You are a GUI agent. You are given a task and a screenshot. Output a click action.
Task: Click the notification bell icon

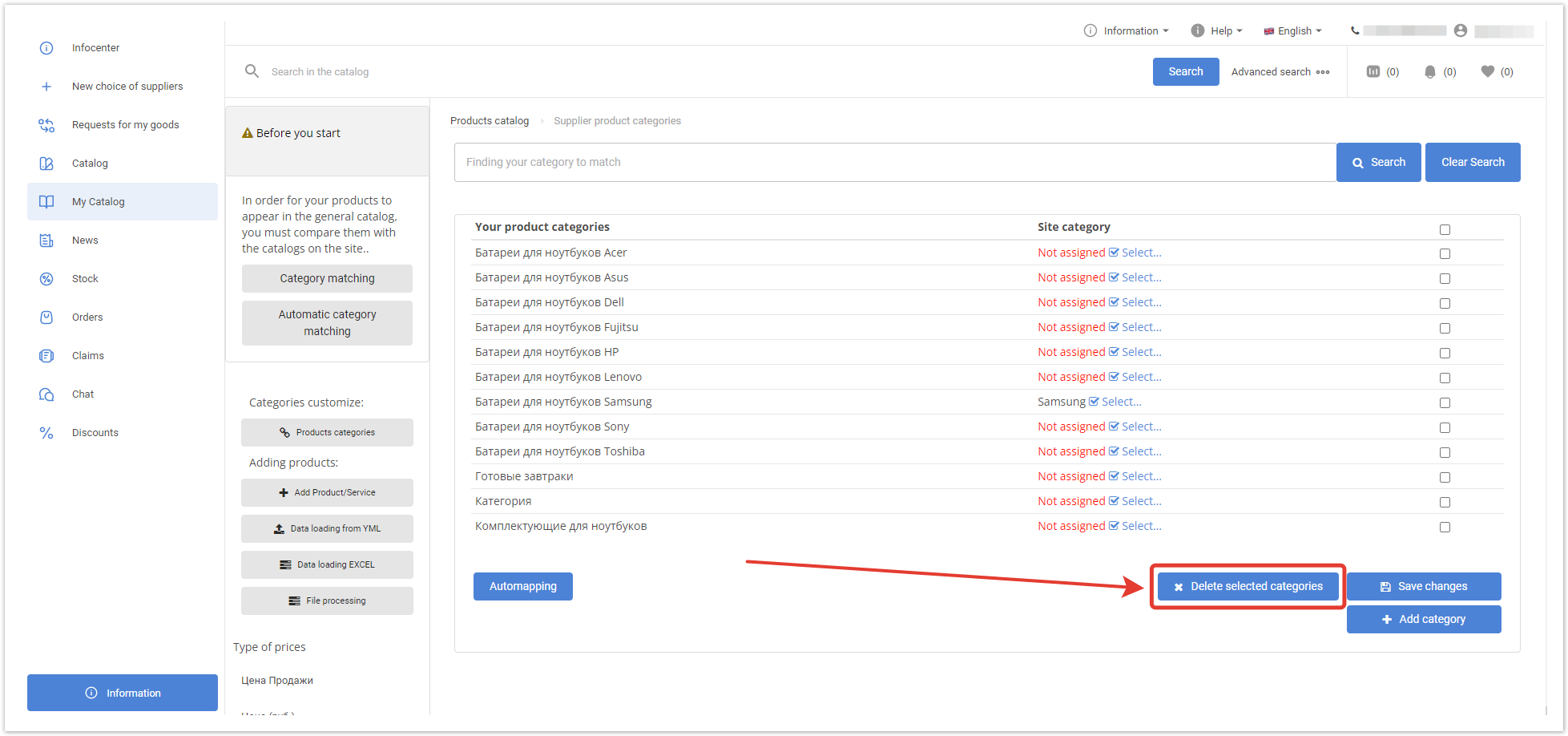(x=1430, y=72)
